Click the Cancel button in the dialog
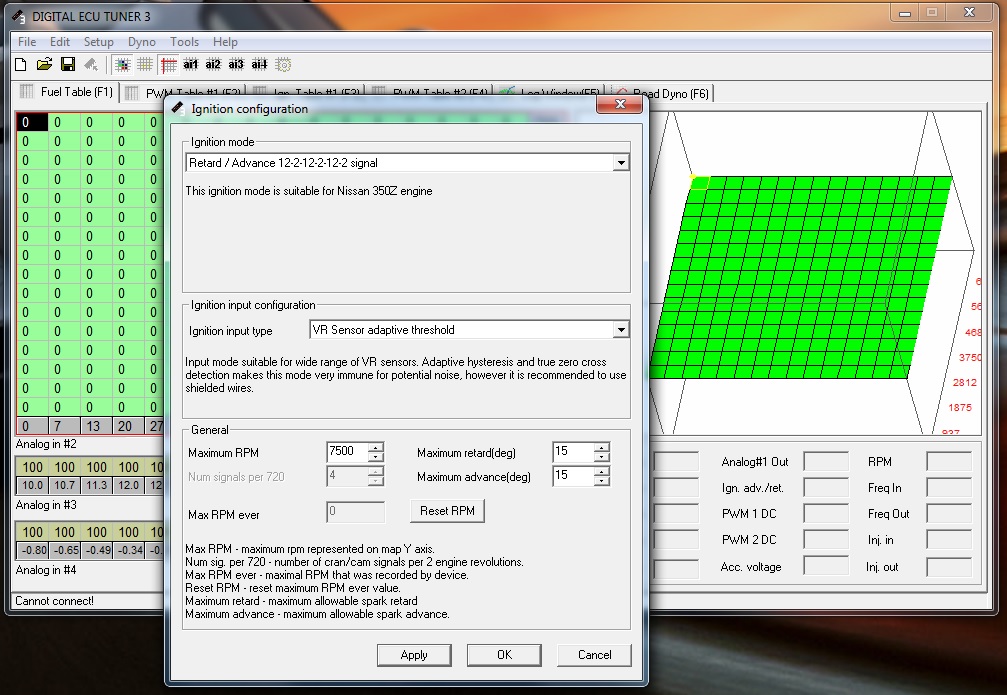 click(595, 655)
